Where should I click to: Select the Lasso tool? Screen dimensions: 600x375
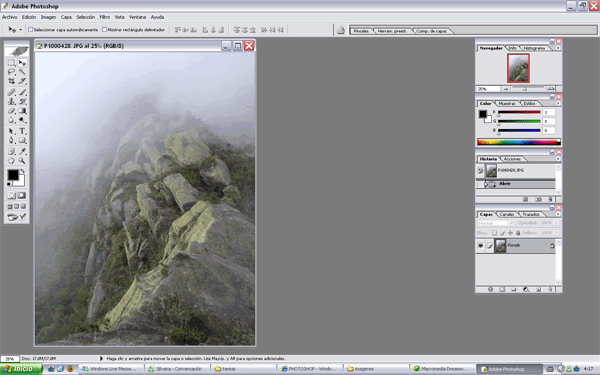tap(11, 72)
